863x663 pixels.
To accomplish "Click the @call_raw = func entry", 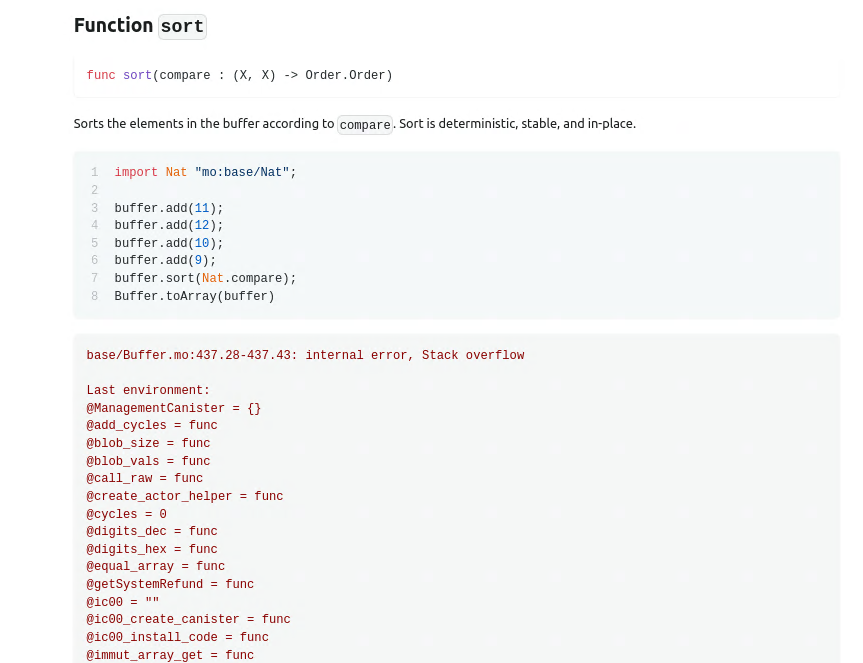I will point(145,478).
